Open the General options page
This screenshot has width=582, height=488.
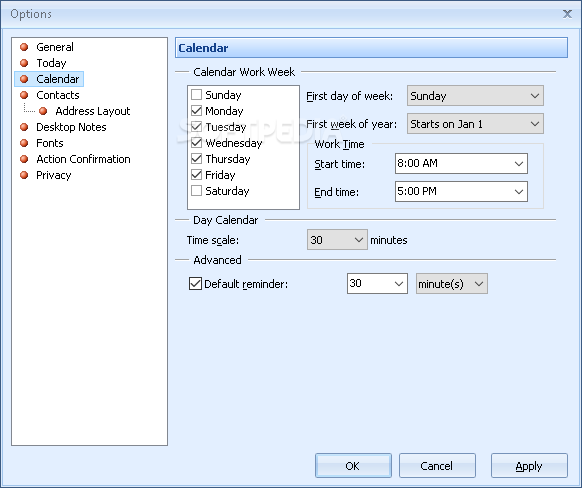(55, 47)
